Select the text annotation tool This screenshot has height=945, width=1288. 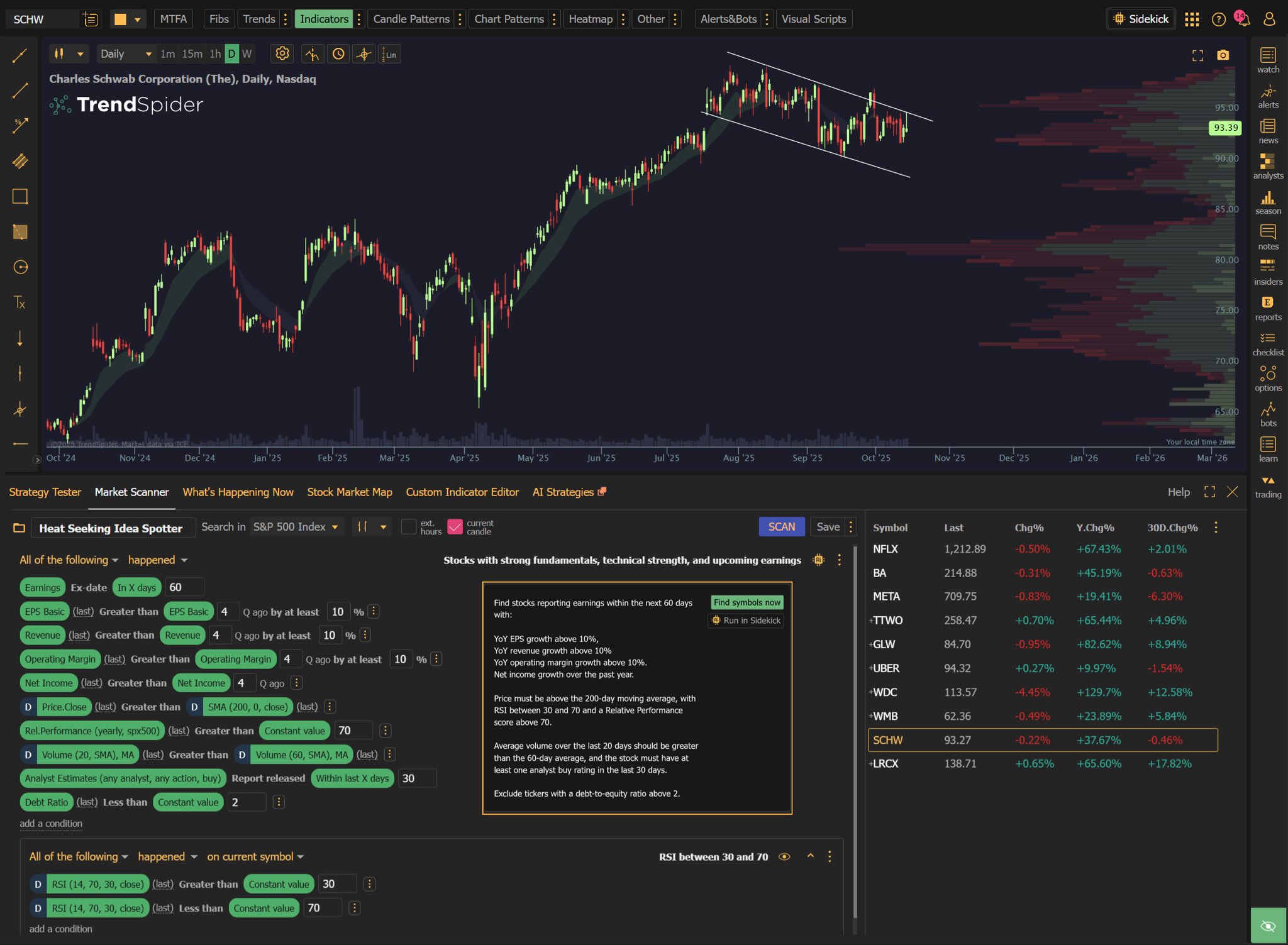tap(20, 302)
